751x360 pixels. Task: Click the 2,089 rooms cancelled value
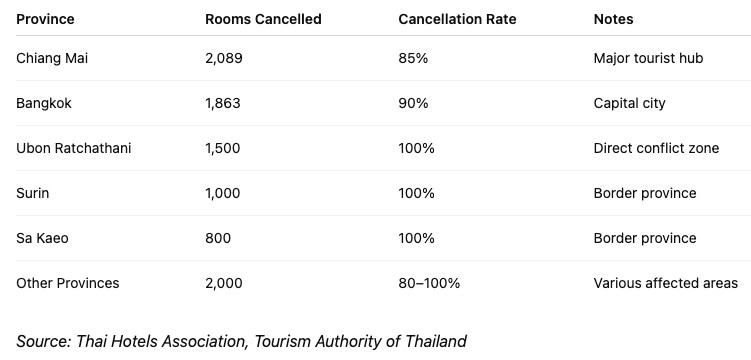click(224, 58)
